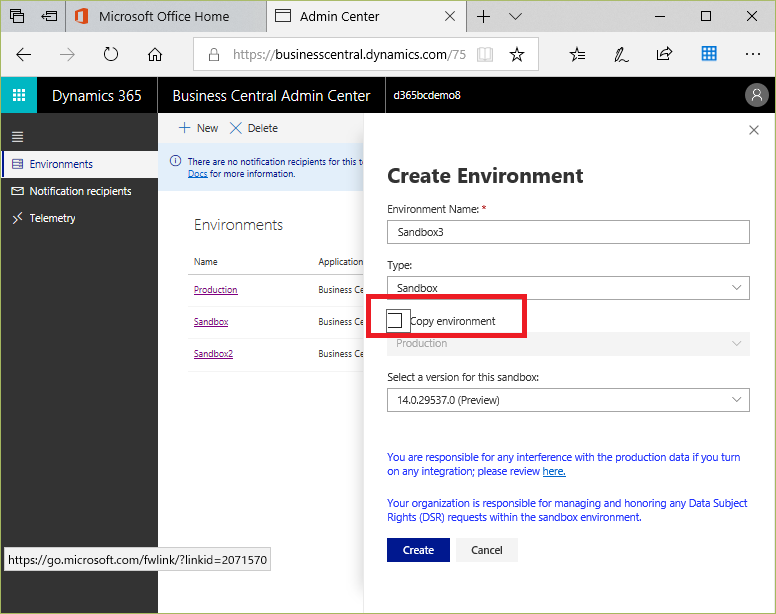
Task: Open the favorites hub icon
Action: coord(577,54)
